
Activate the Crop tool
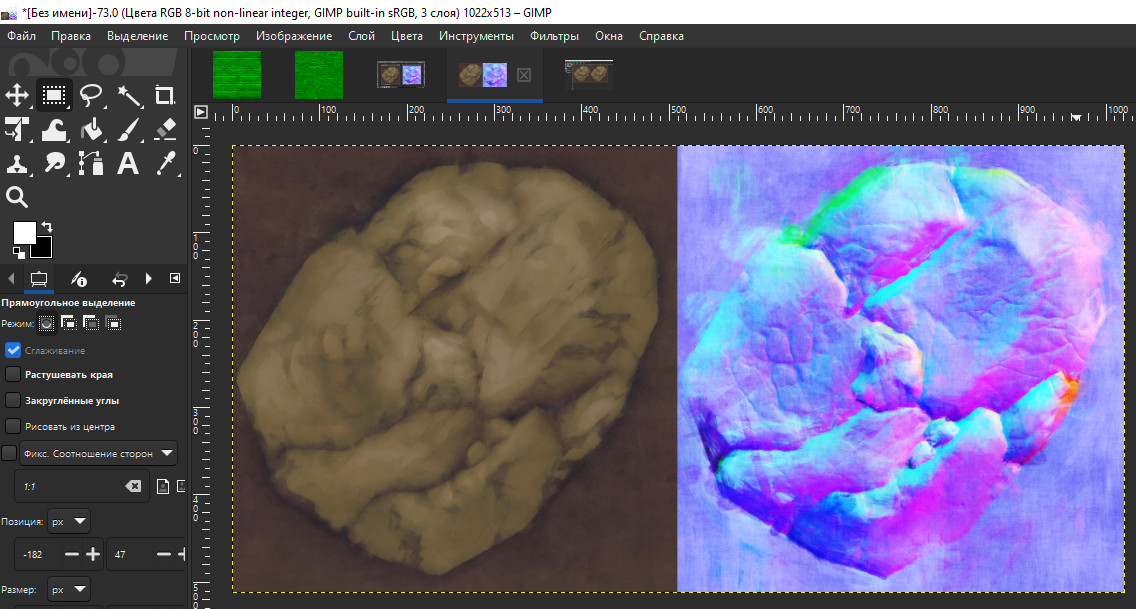point(165,95)
